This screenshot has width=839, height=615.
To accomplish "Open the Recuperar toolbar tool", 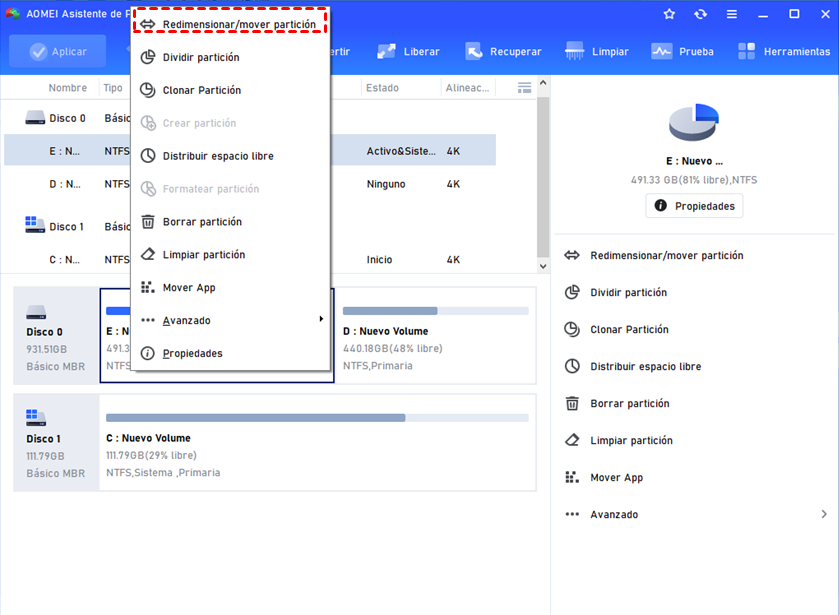I will pos(503,51).
